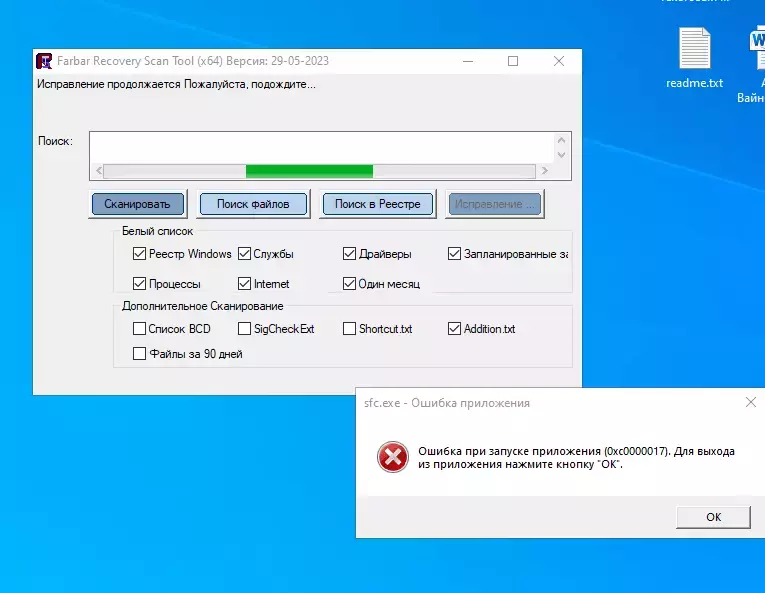Enable the SigCheckExt checkbox

(x=244, y=328)
